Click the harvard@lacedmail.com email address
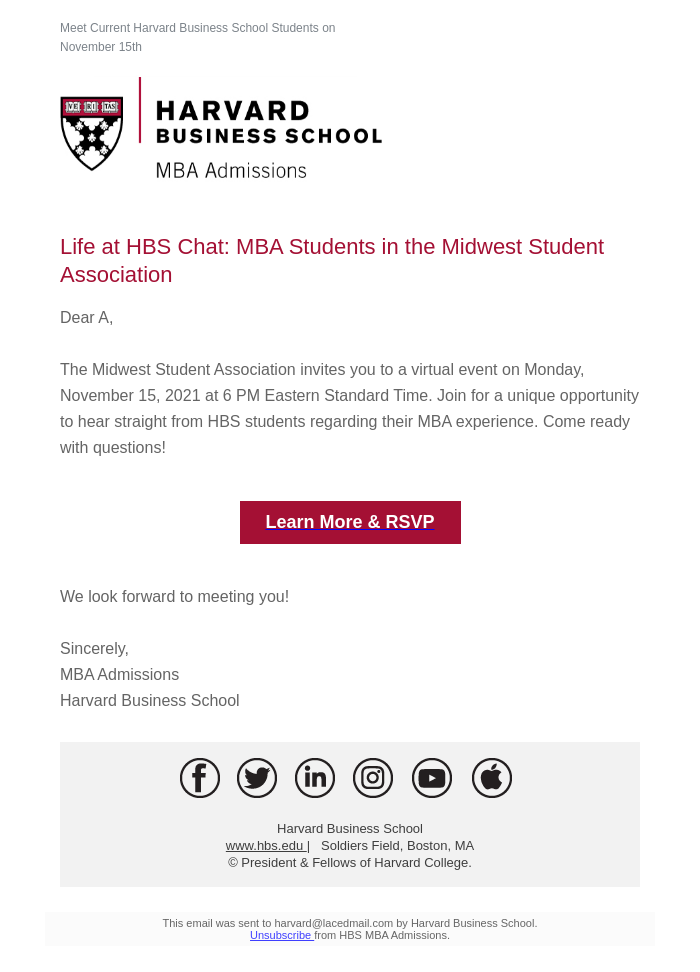 (x=334, y=923)
